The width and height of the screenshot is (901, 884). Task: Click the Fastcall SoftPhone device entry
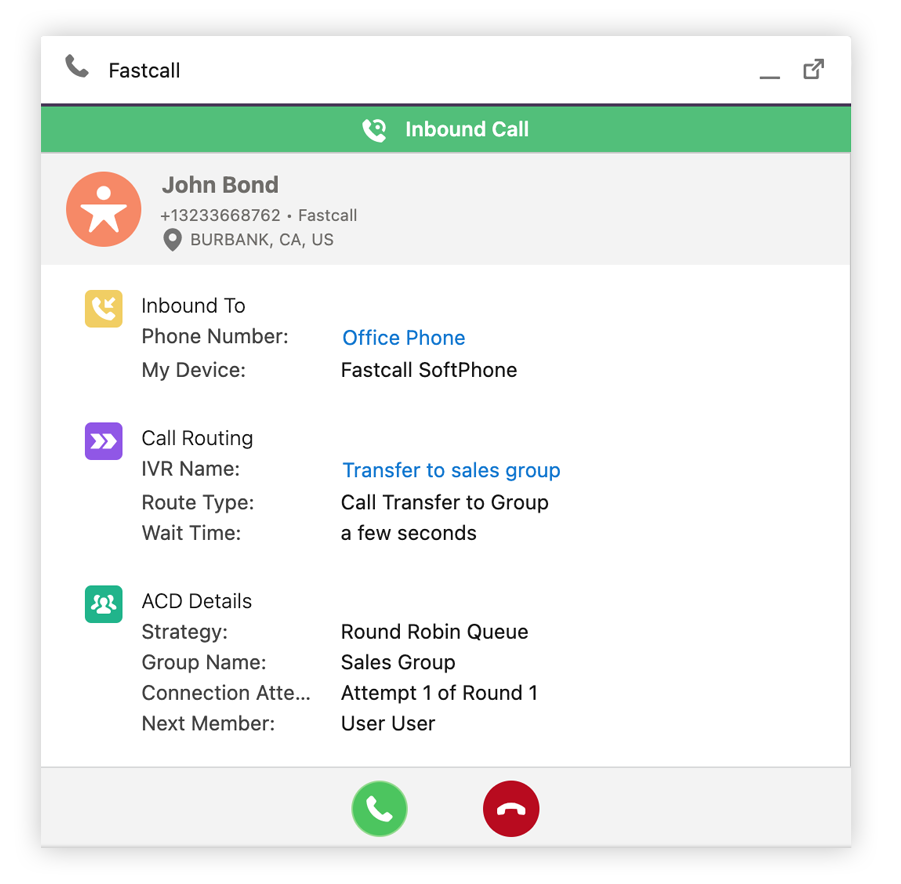pos(428,370)
